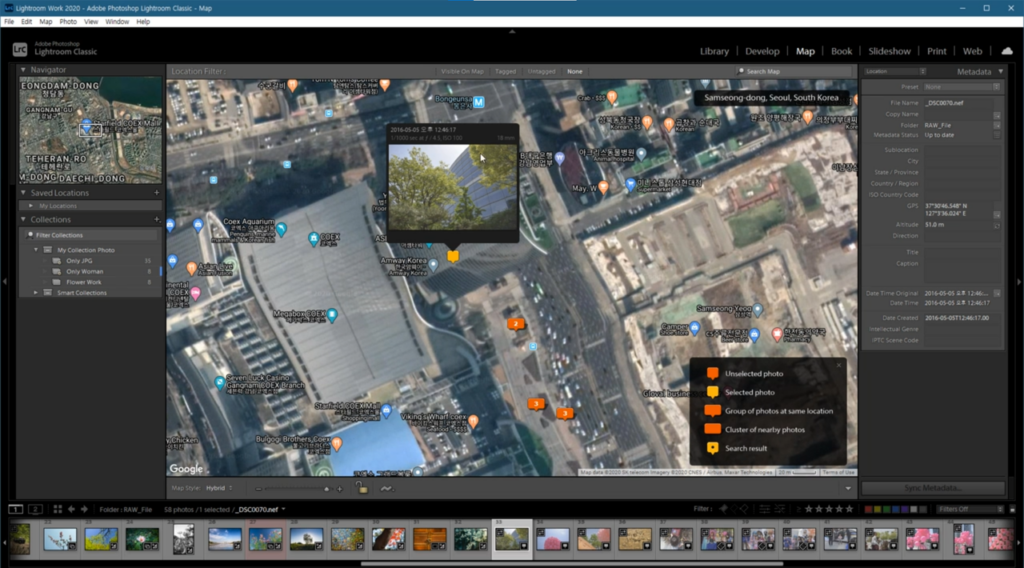Open the Location metadata set dropdown
The height and width of the screenshot is (568, 1024).
[895, 71]
